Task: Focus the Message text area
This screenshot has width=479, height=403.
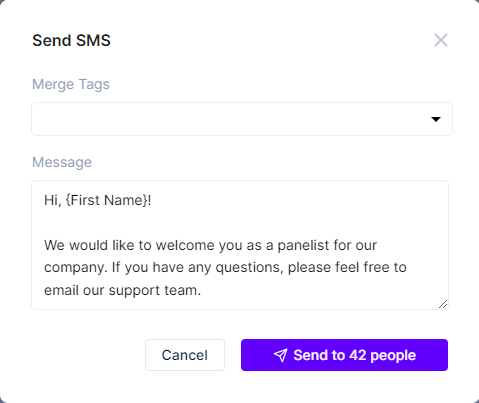Action: tap(240, 245)
